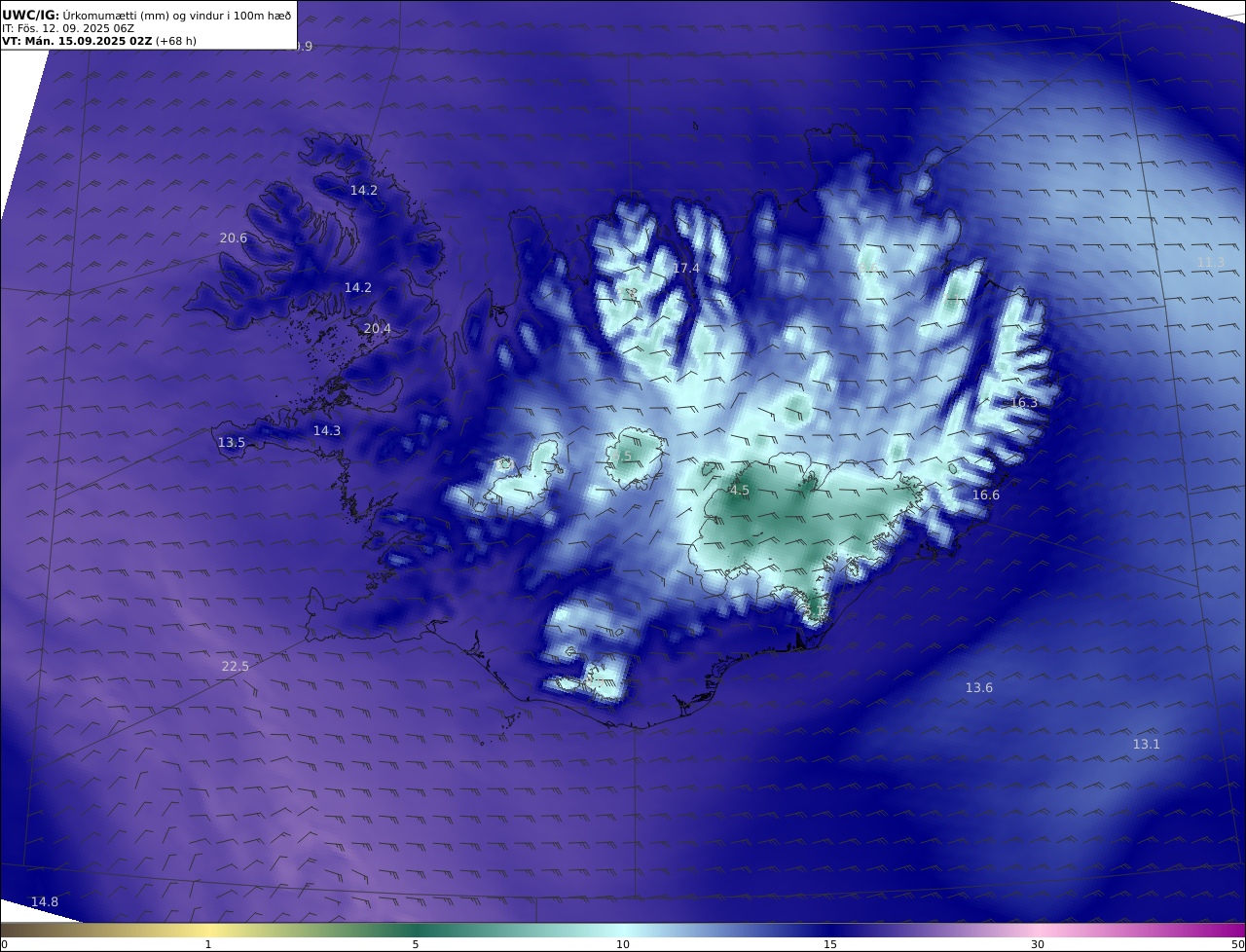This screenshot has width=1246, height=952.
Task: Click the 15 tick on the color scale
Action: pyautogui.click(x=830, y=944)
